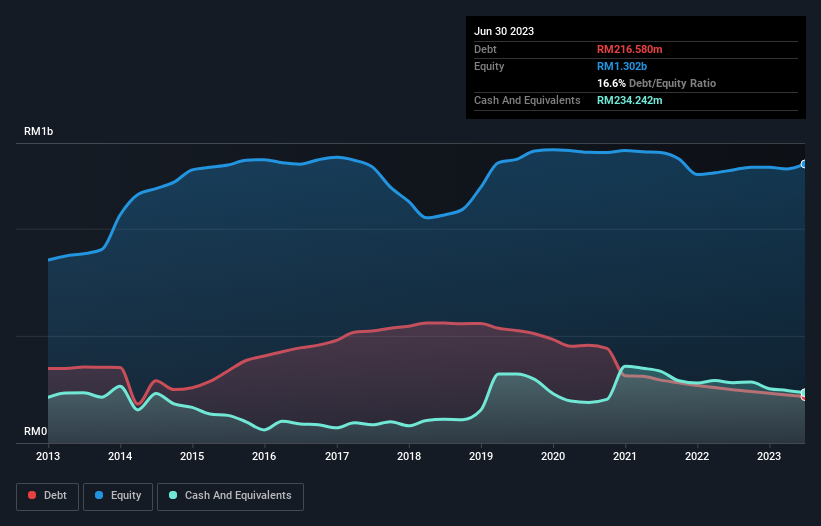Click the red dot in Debt legend
Image resolution: width=821 pixels, height=526 pixels.
[33, 496]
